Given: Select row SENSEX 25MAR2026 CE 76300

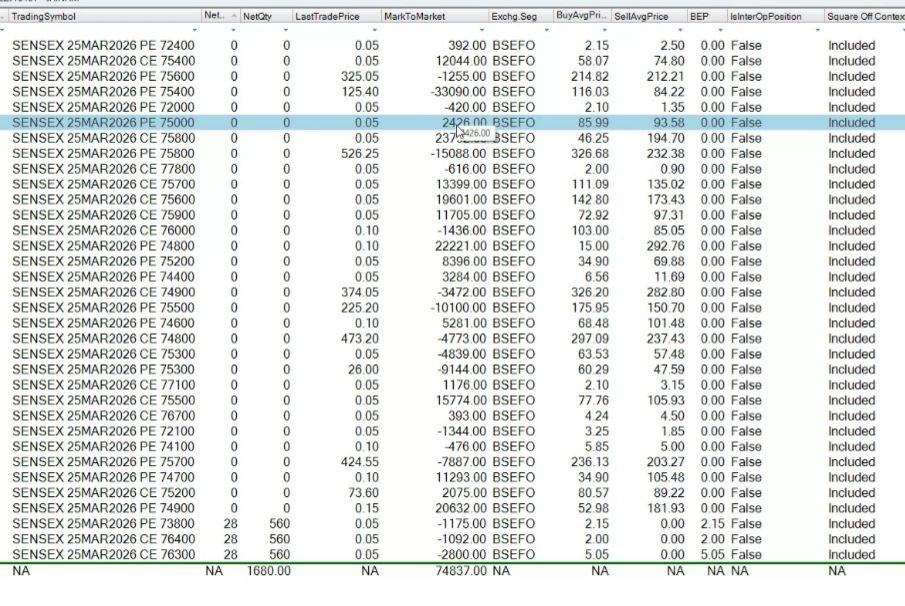Looking at the screenshot, I should click(x=452, y=555).
